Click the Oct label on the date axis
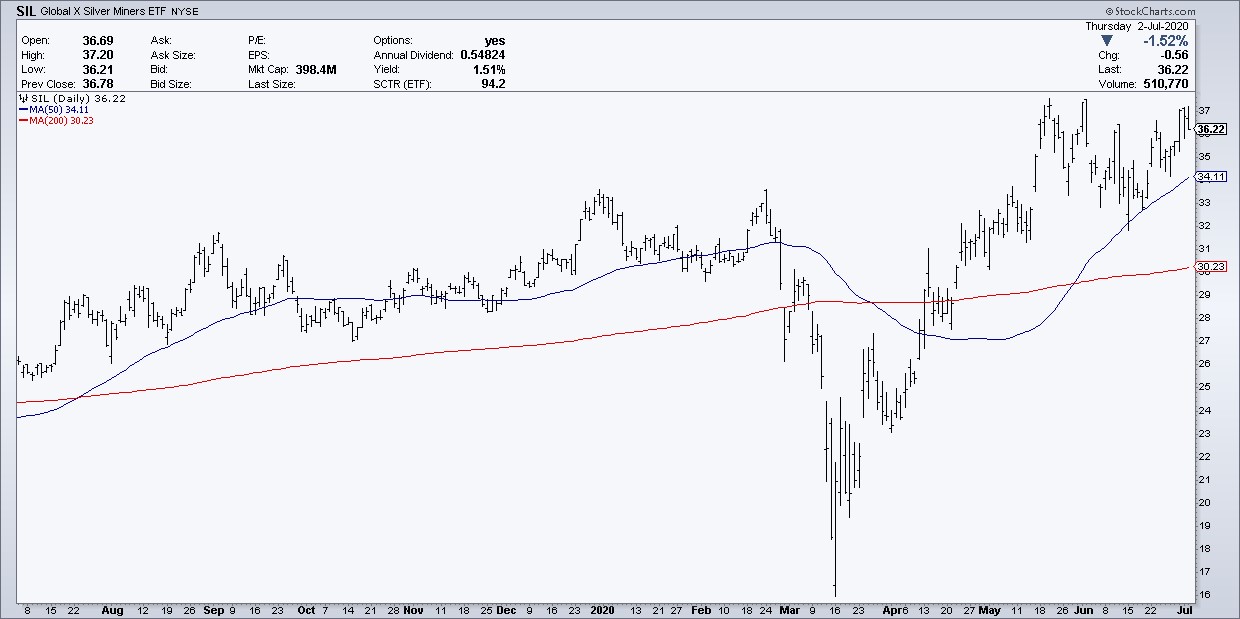1240x619 pixels. pos(306,609)
